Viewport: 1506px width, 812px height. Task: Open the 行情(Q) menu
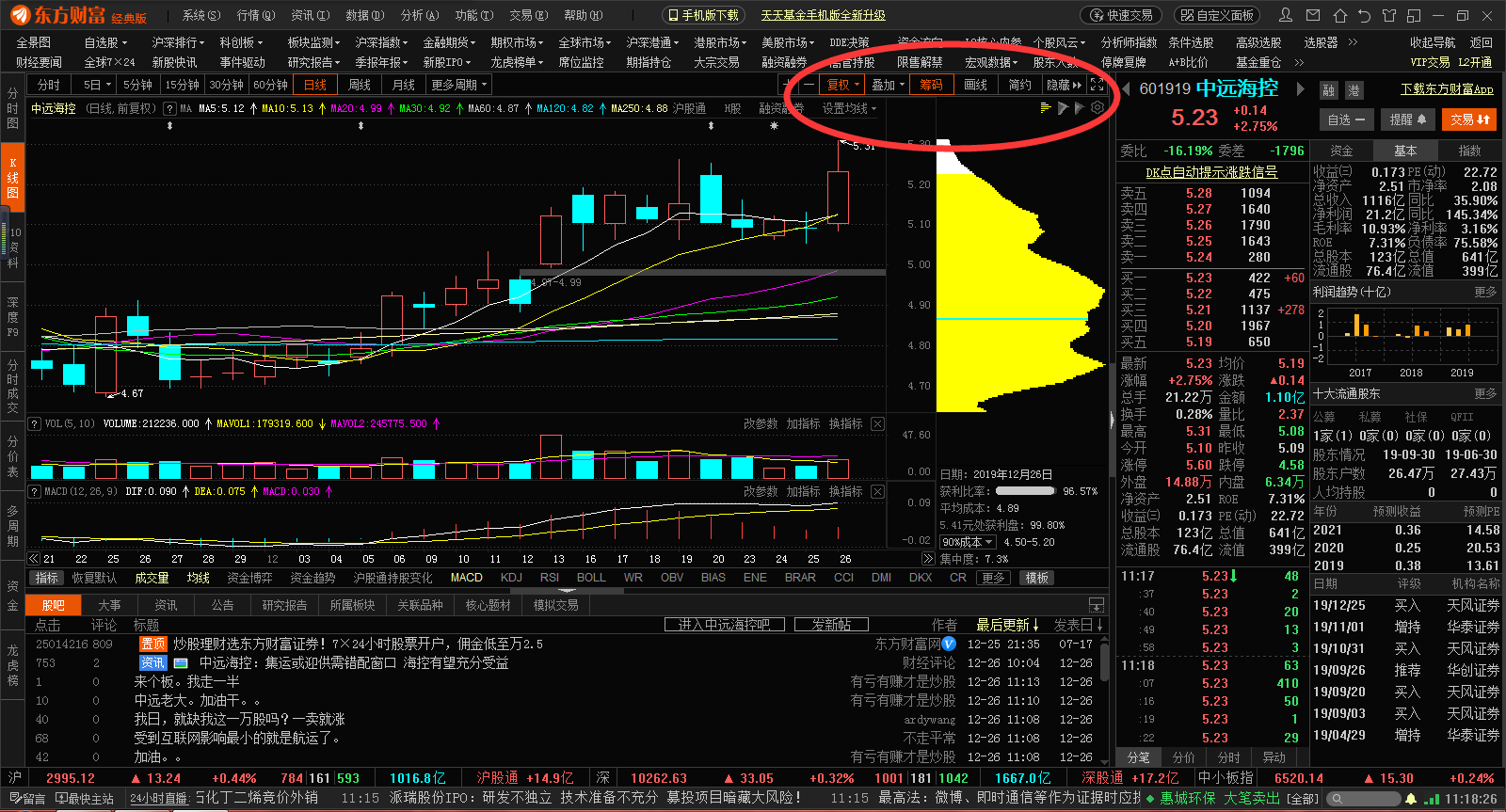tap(256, 15)
